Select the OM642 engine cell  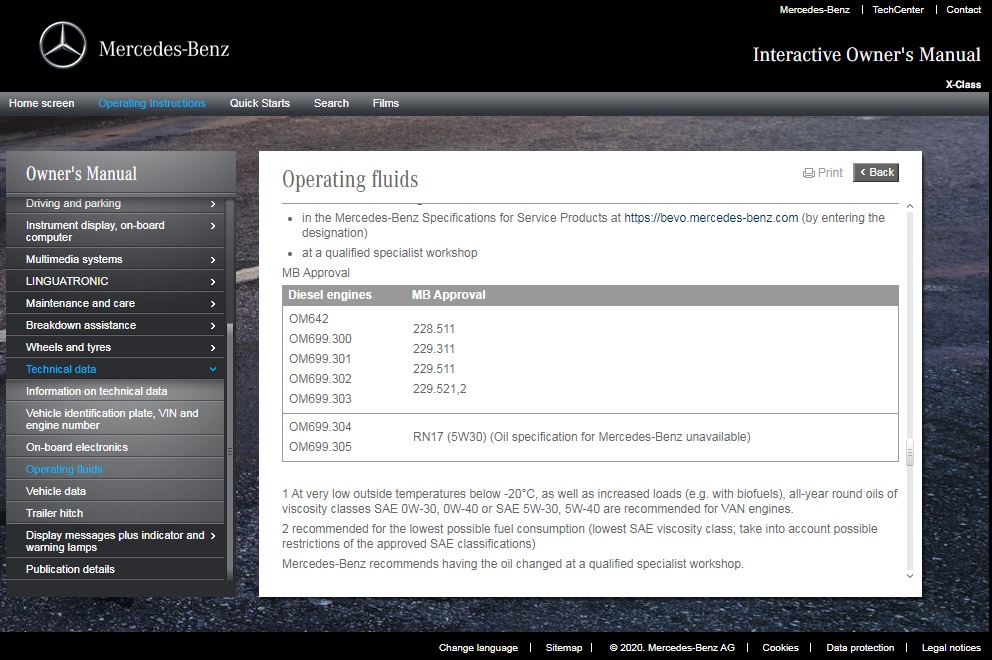point(309,319)
